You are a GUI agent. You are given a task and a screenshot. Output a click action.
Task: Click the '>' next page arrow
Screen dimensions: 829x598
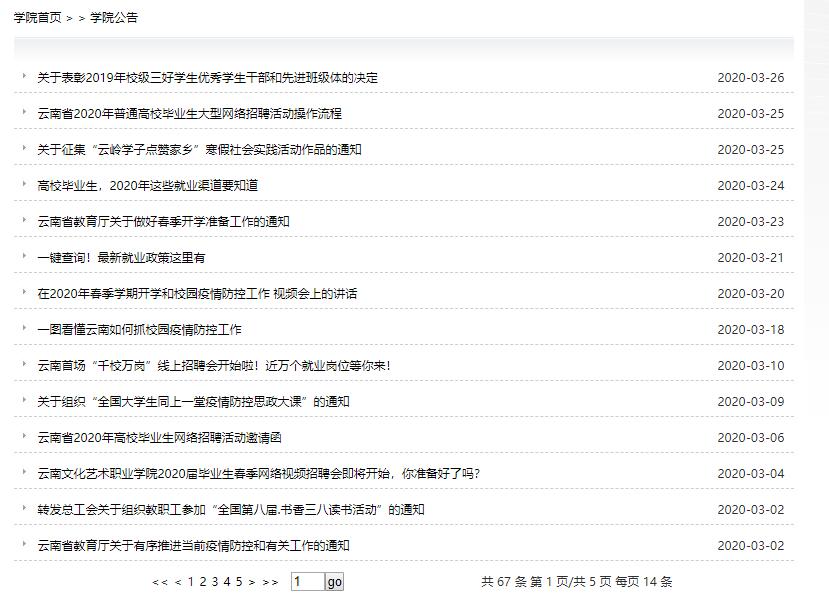pos(252,582)
